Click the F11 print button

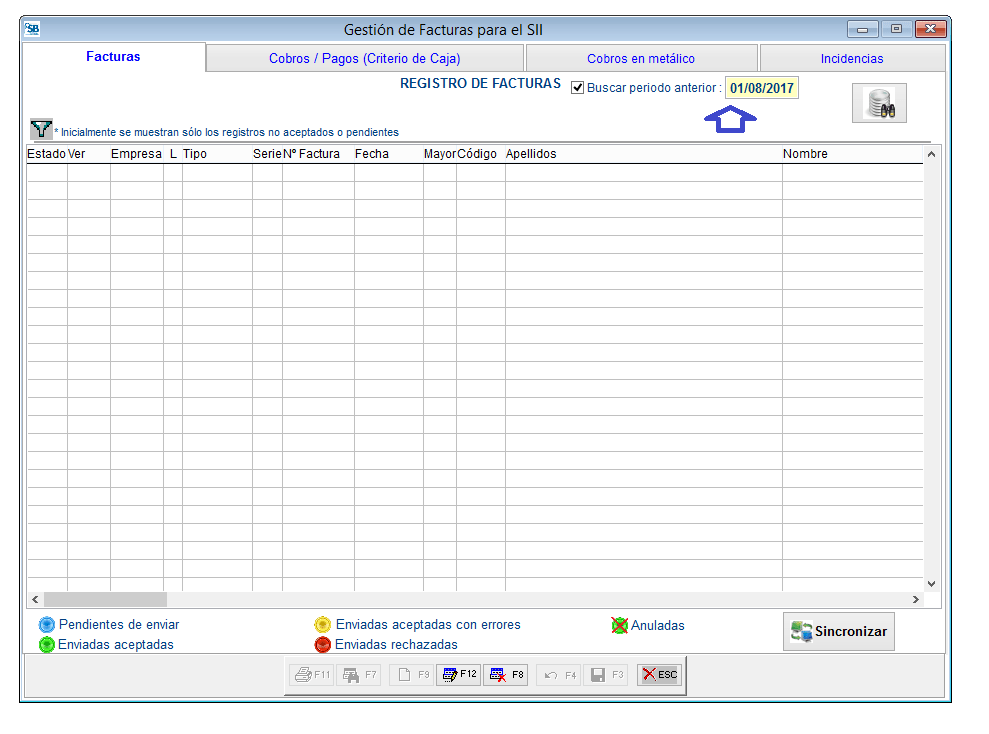[x=312, y=675]
